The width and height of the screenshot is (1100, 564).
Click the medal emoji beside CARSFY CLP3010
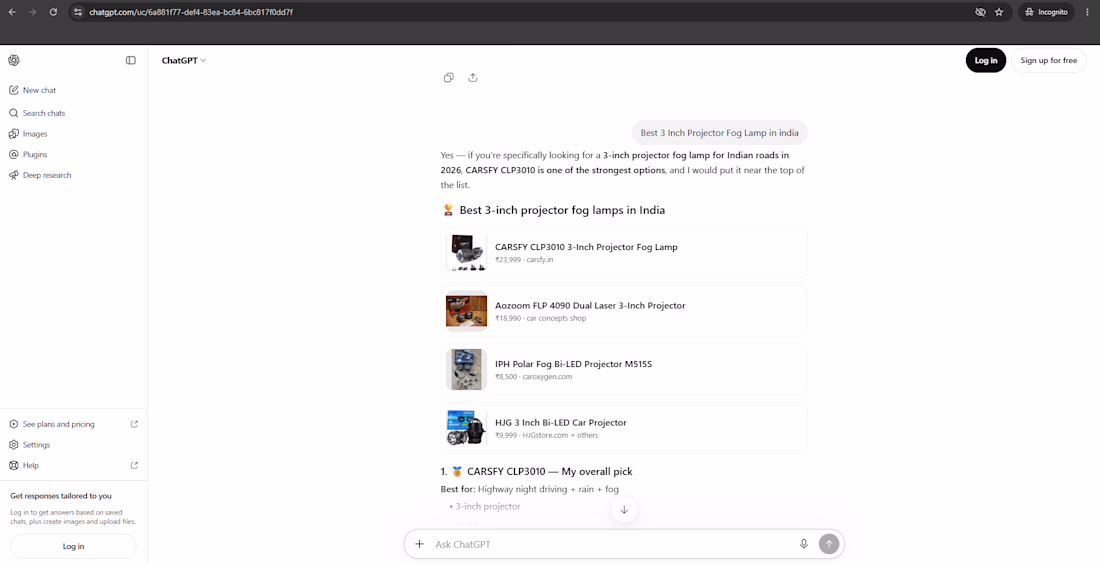[457, 471]
